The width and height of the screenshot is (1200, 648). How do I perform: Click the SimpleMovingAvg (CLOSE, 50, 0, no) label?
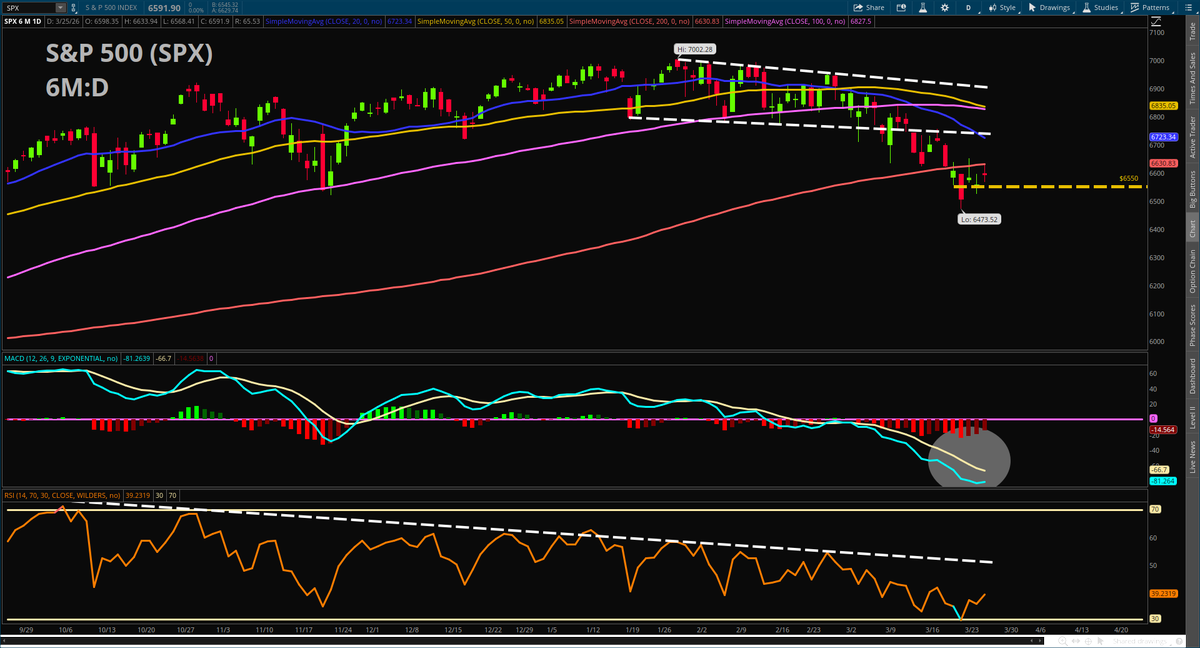[x=475, y=21]
